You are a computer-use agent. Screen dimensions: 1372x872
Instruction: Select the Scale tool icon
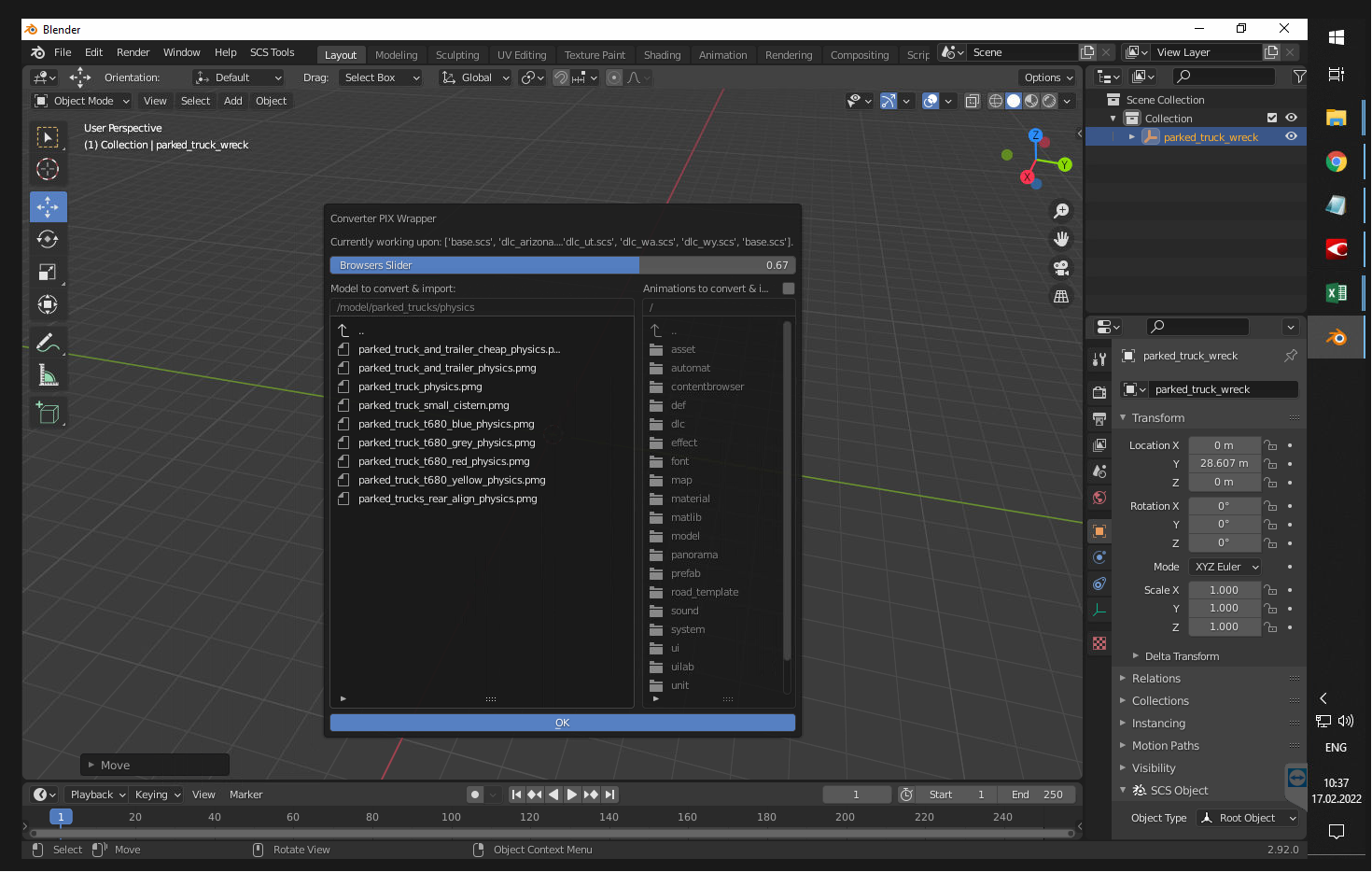tap(48, 272)
